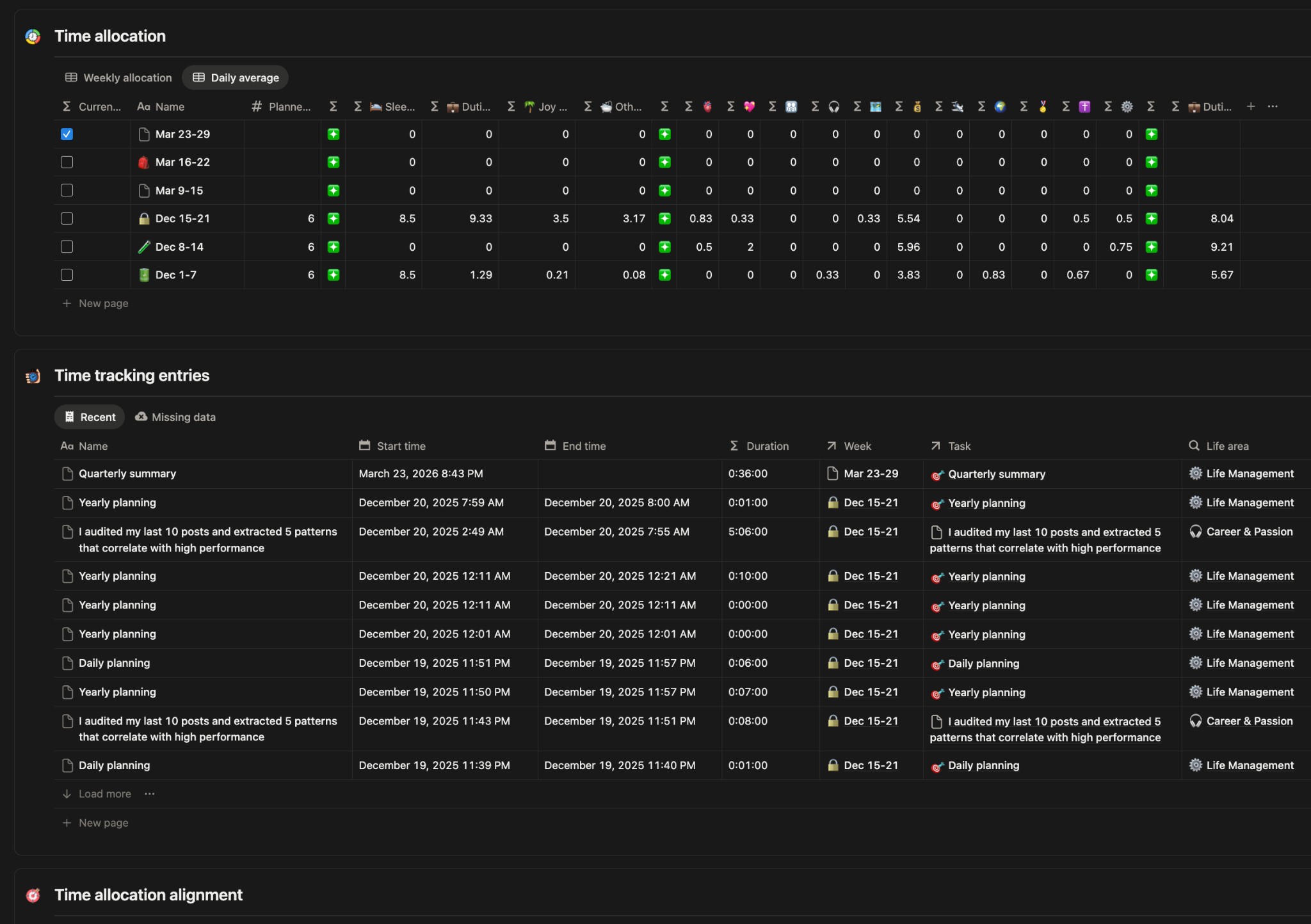Open the Missing data tab

[x=175, y=417]
